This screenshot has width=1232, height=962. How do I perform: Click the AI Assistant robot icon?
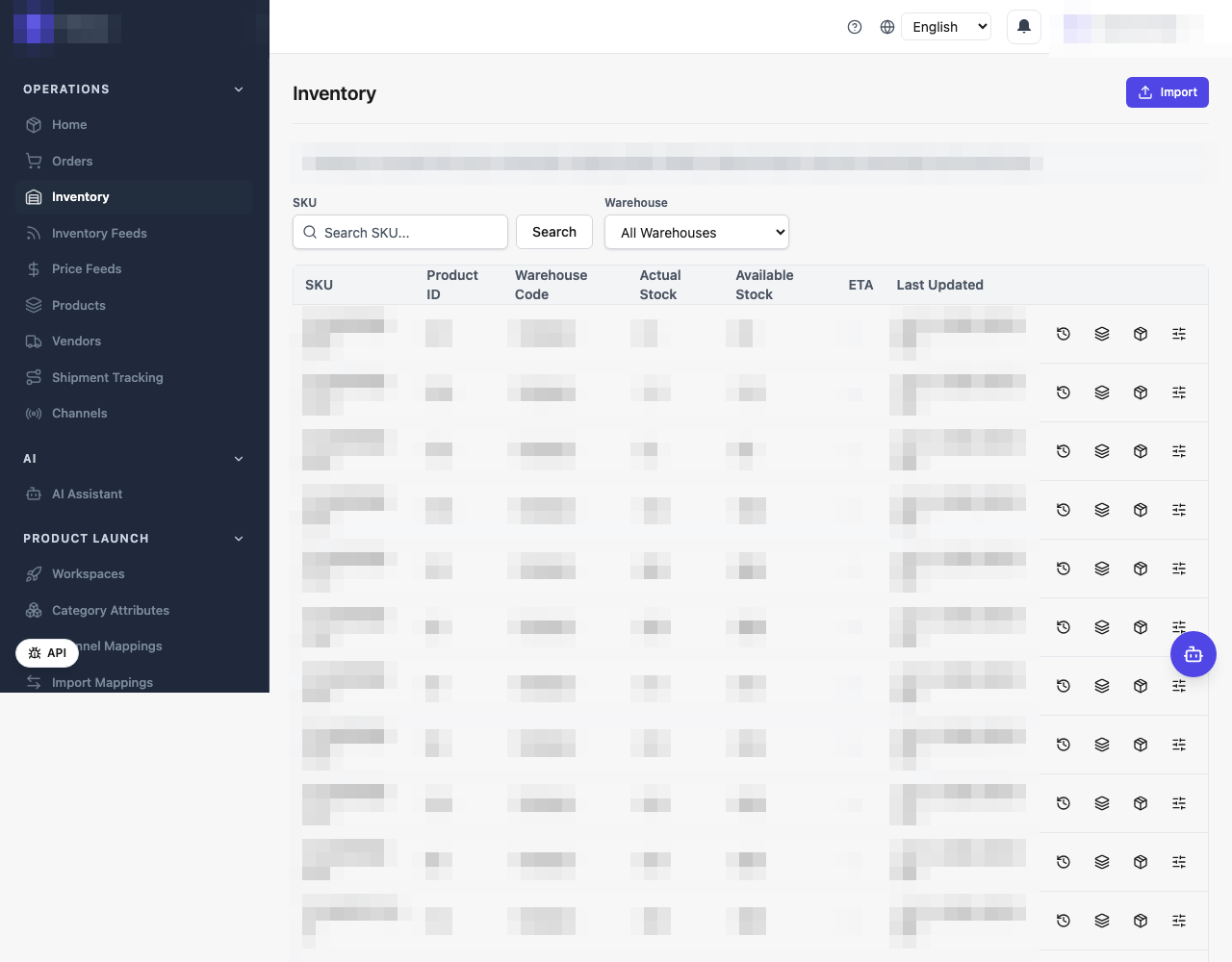click(34, 494)
